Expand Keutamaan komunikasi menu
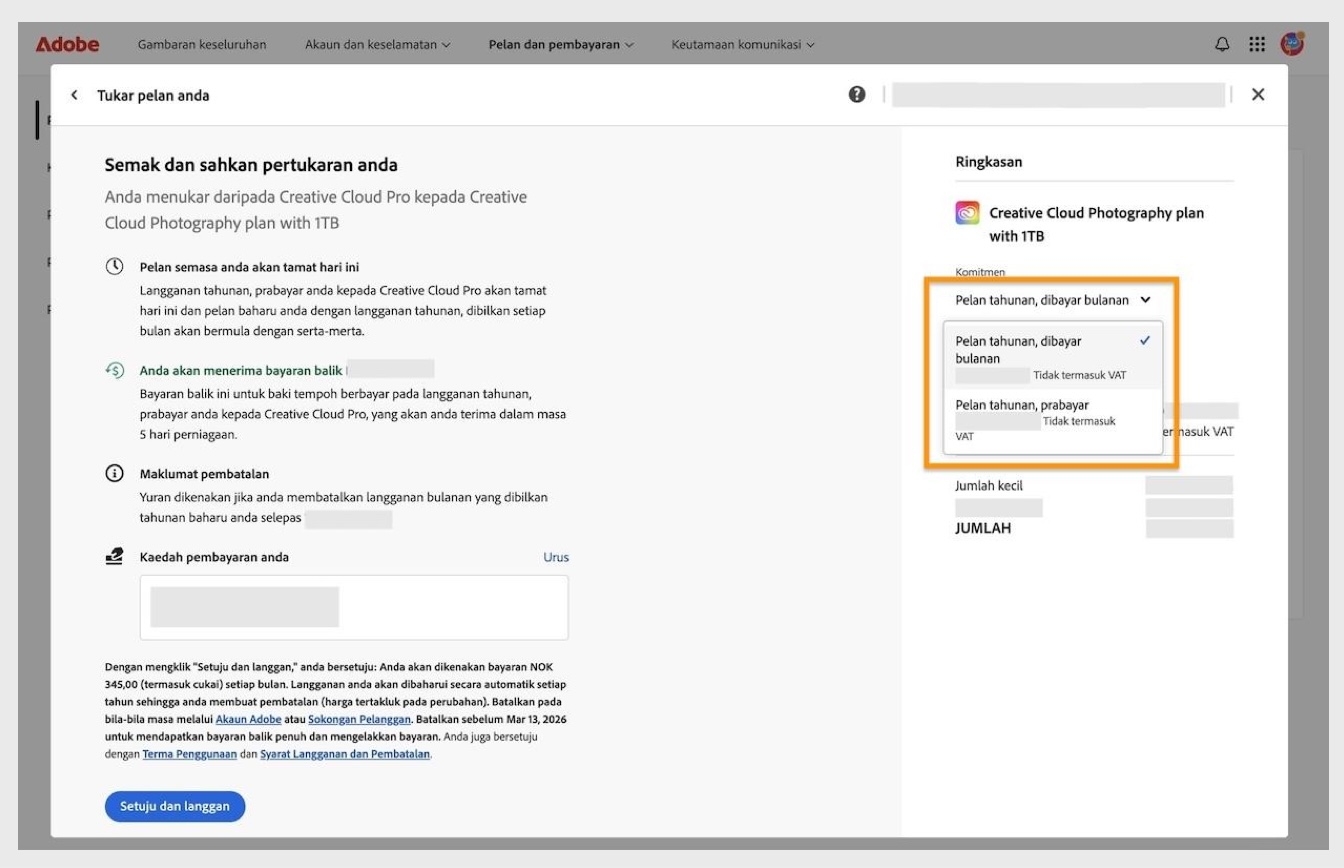This screenshot has width=1344, height=868. pos(743,45)
